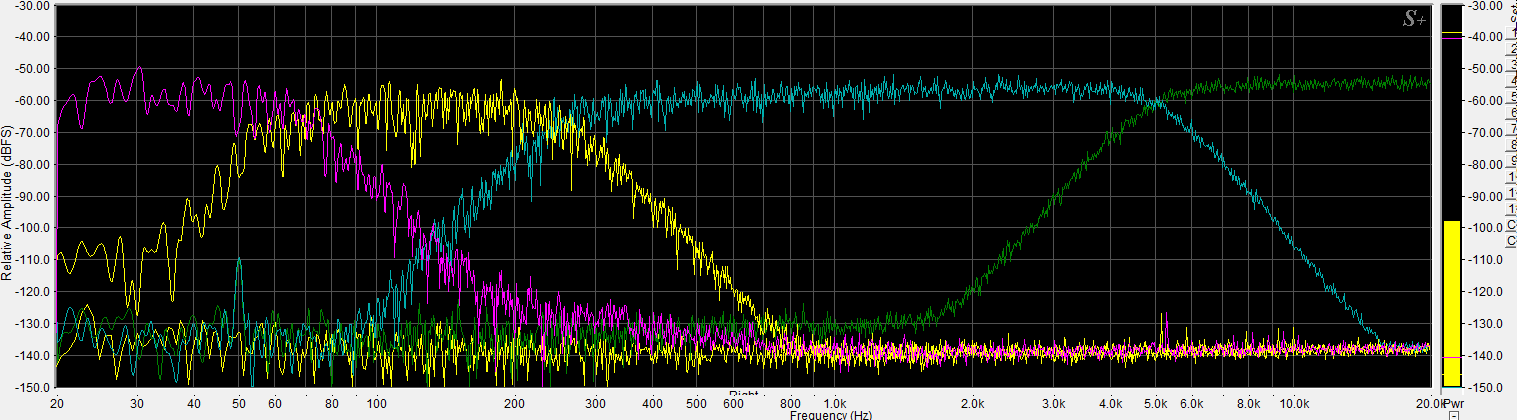Click the -150.00 label on the left amplitude axis
The image size is (1517, 420).
[x=31, y=388]
